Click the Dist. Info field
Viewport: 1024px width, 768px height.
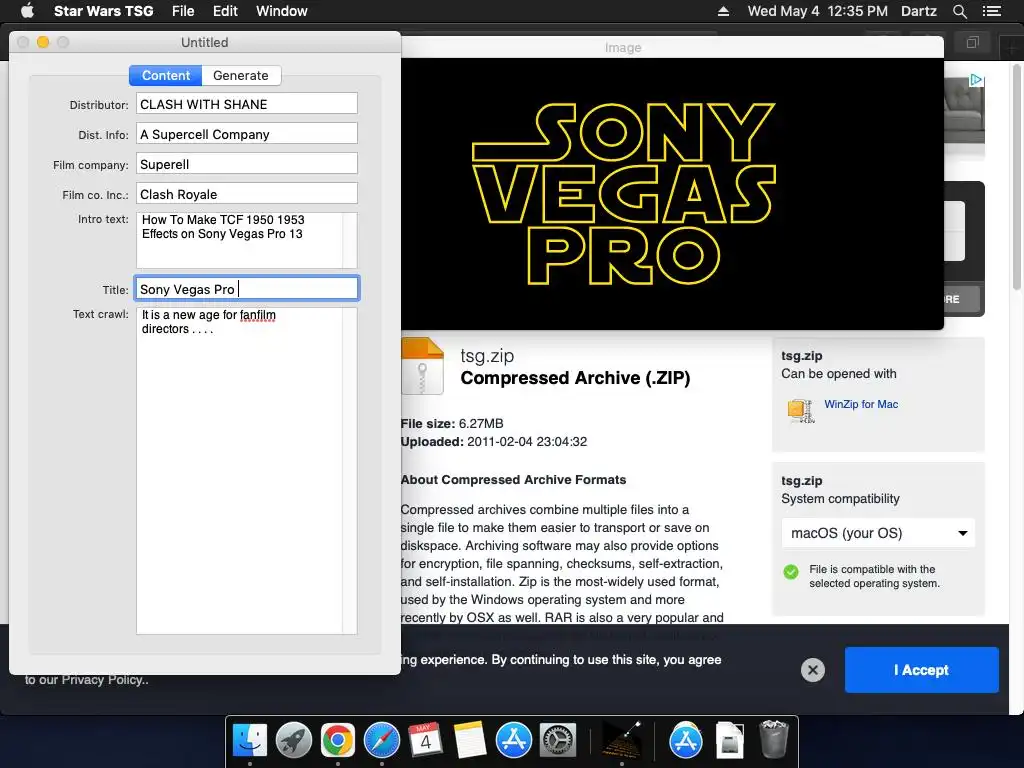coord(247,134)
